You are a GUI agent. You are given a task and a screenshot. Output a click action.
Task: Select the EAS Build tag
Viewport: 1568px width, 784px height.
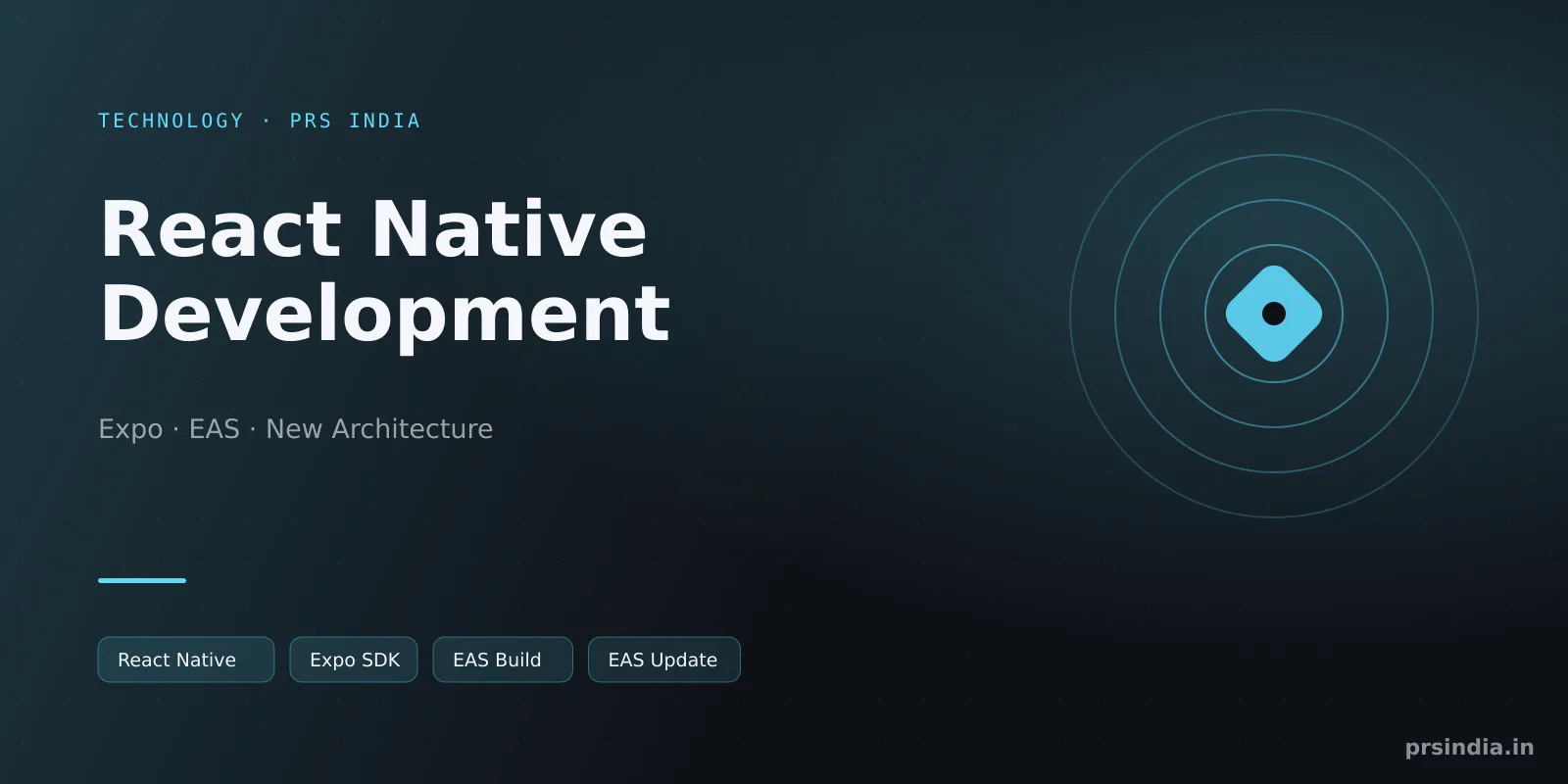point(503,660)
